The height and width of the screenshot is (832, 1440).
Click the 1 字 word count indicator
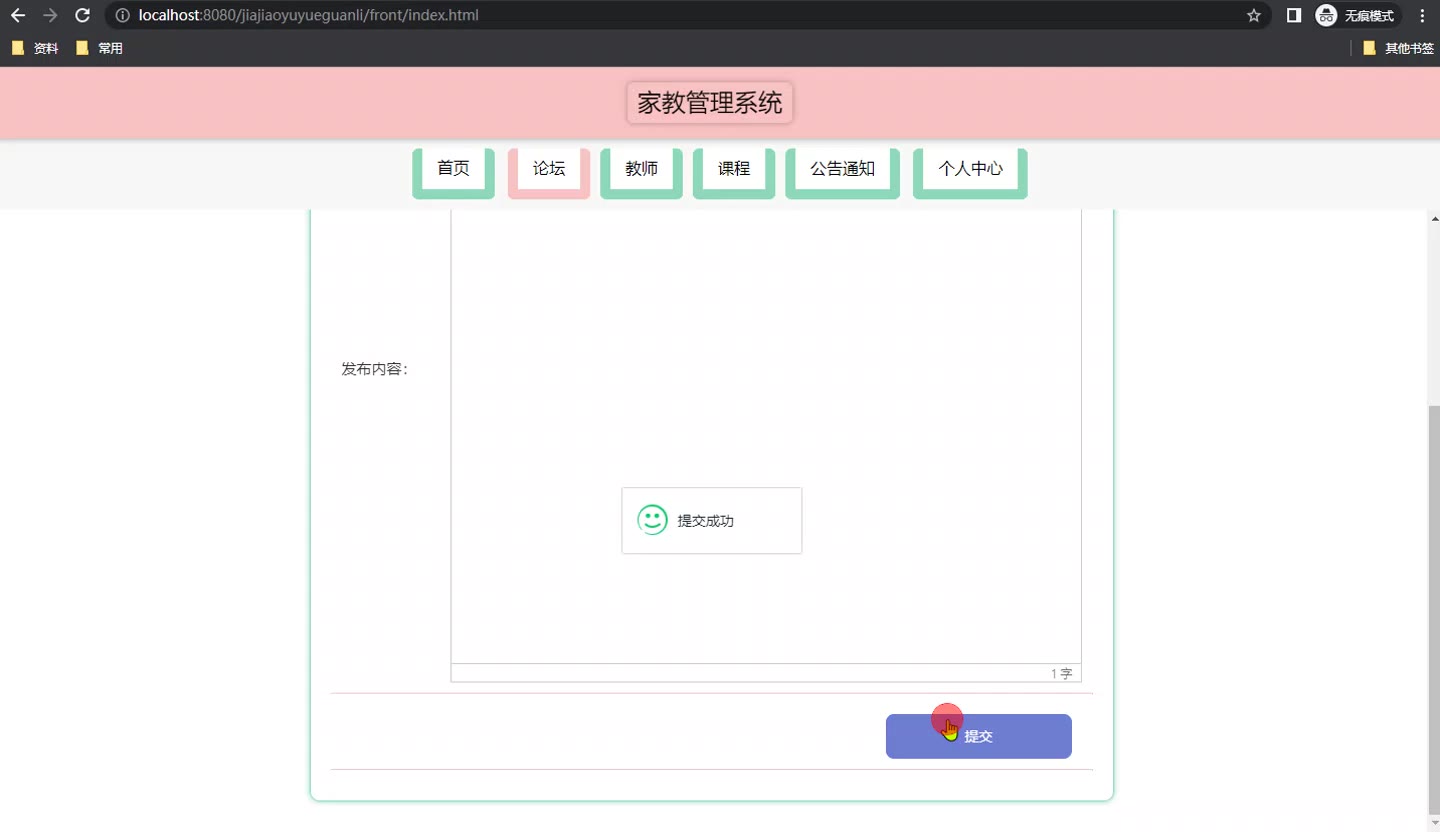pos(1061,674)
